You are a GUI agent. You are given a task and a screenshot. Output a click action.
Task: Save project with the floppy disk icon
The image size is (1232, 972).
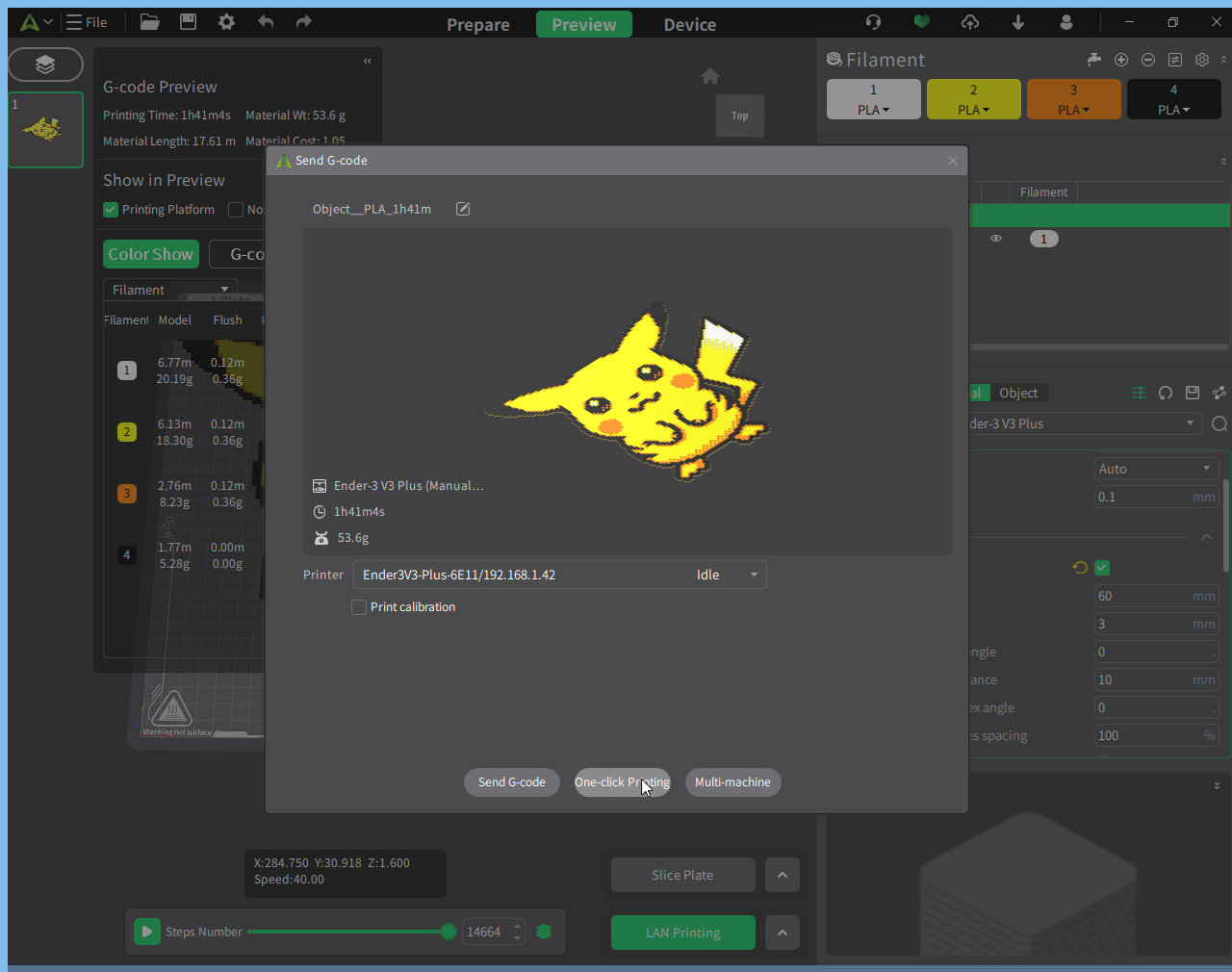point(188,21)
